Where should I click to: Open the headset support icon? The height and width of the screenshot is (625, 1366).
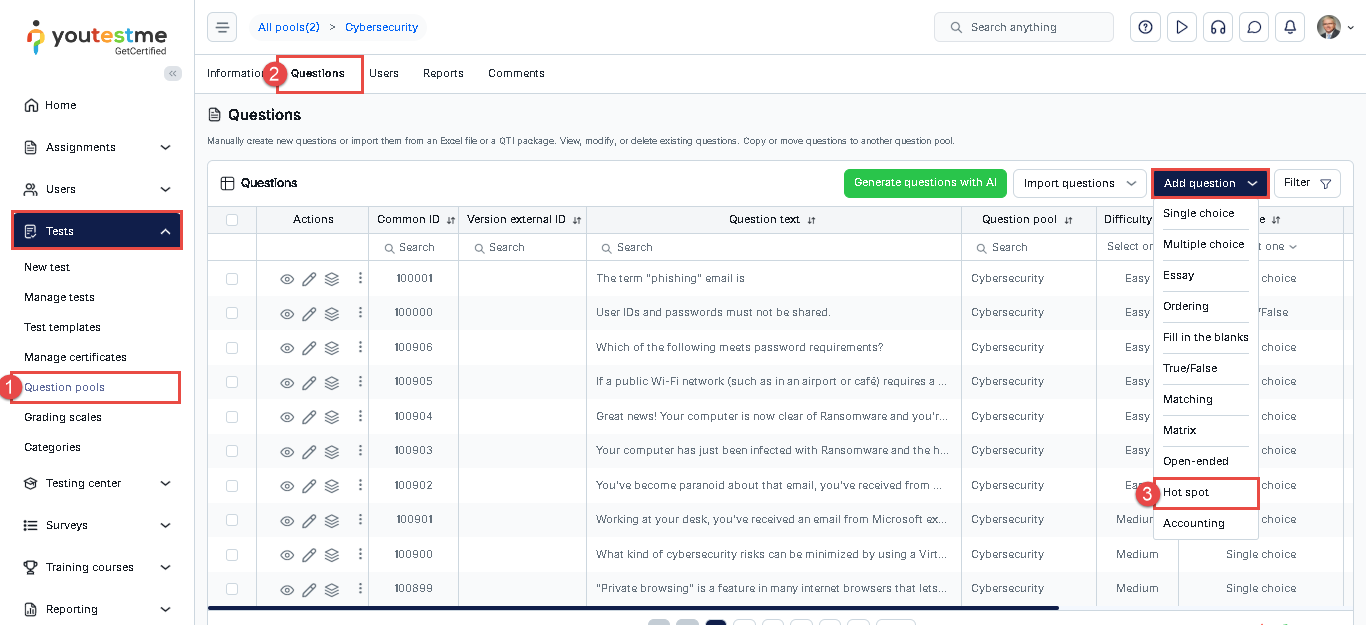(1217, 27)
